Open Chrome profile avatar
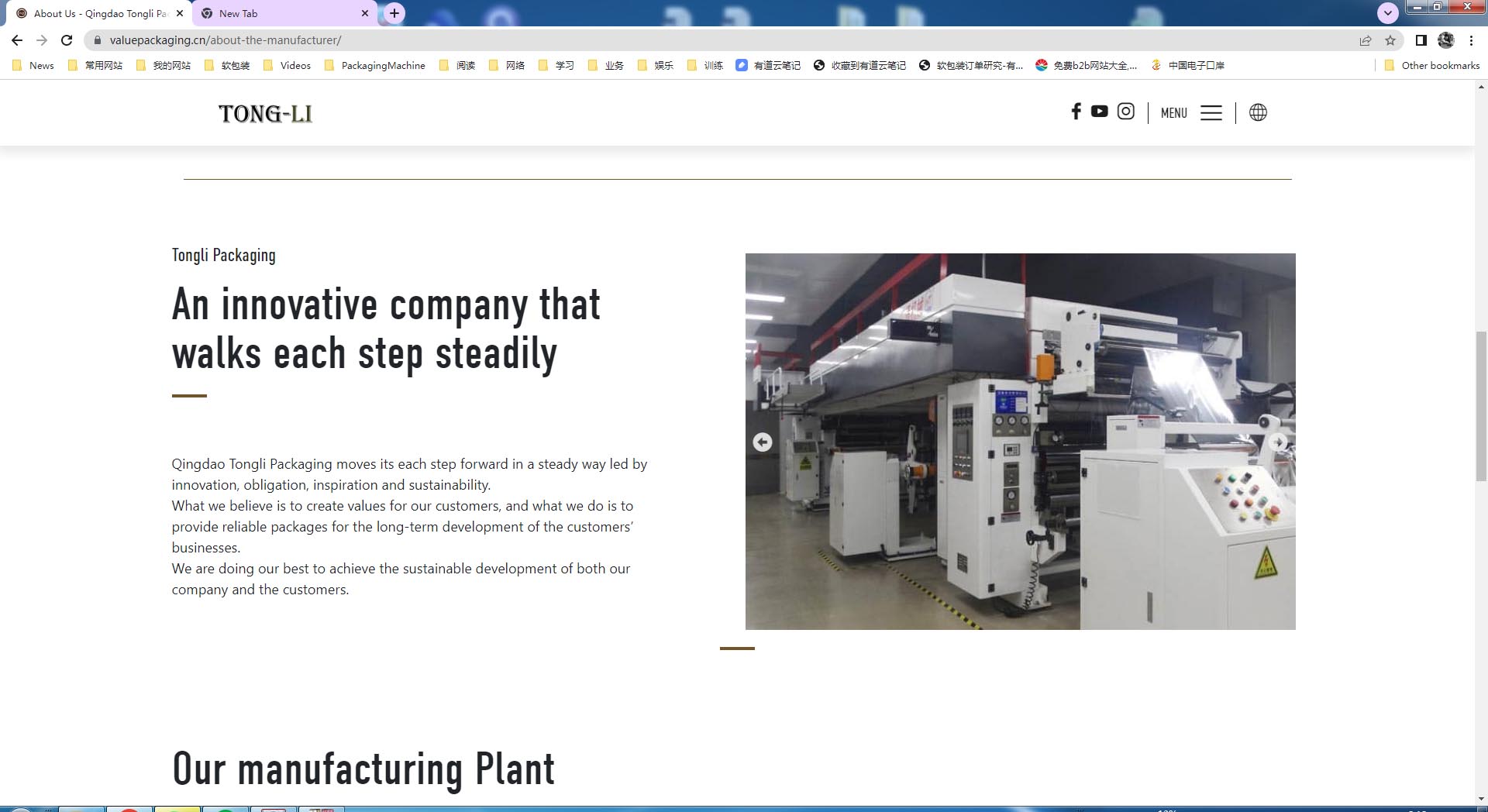The height and width of the screenshot is (812, 1488). coord(1446,40)
